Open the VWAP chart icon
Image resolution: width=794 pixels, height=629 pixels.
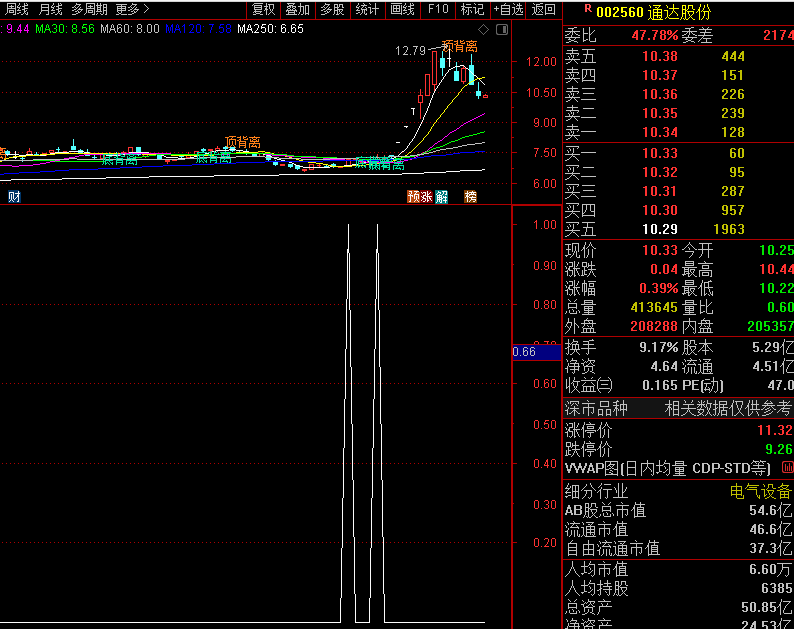[787, 467]
